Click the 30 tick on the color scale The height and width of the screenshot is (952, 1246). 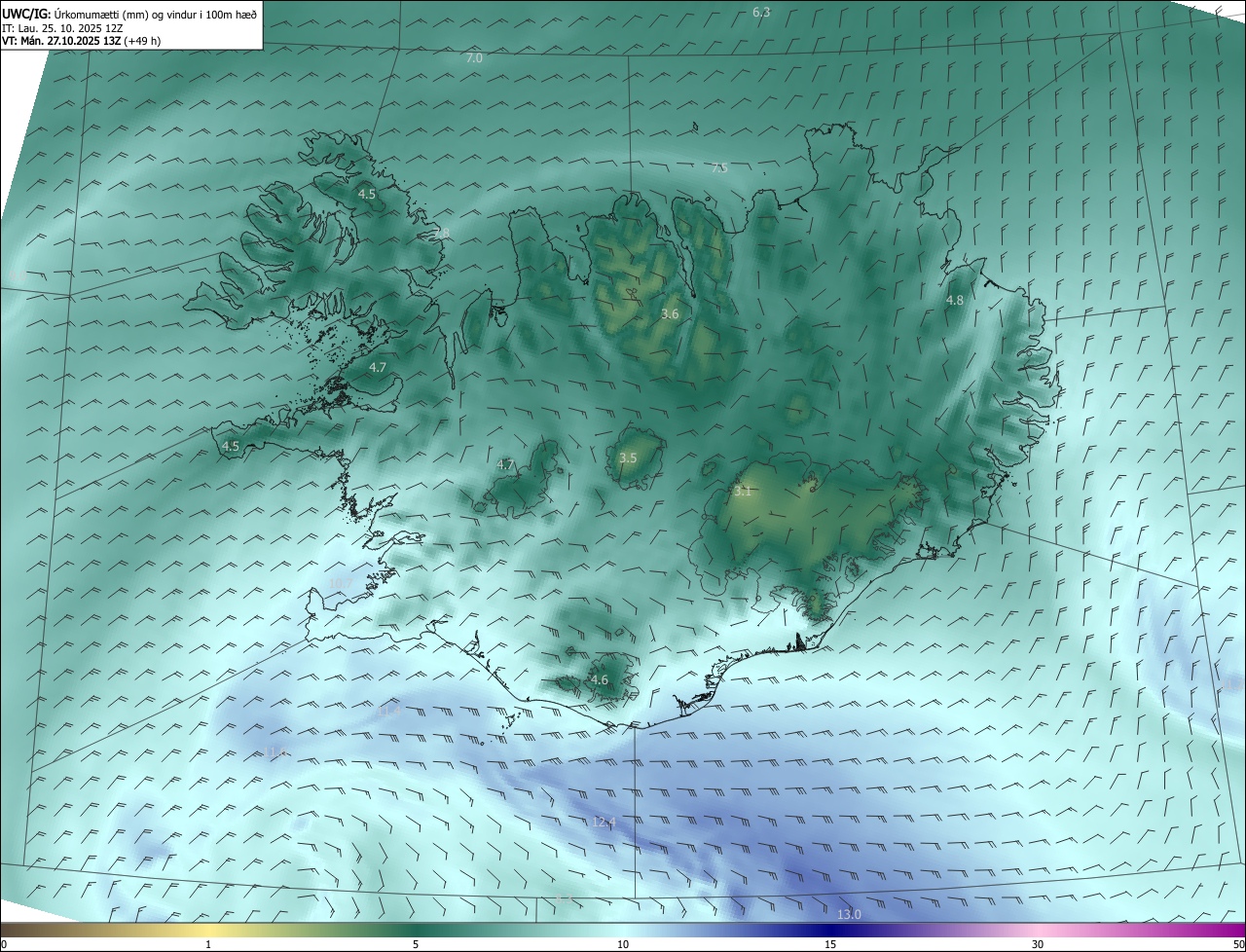(1038, 944)
